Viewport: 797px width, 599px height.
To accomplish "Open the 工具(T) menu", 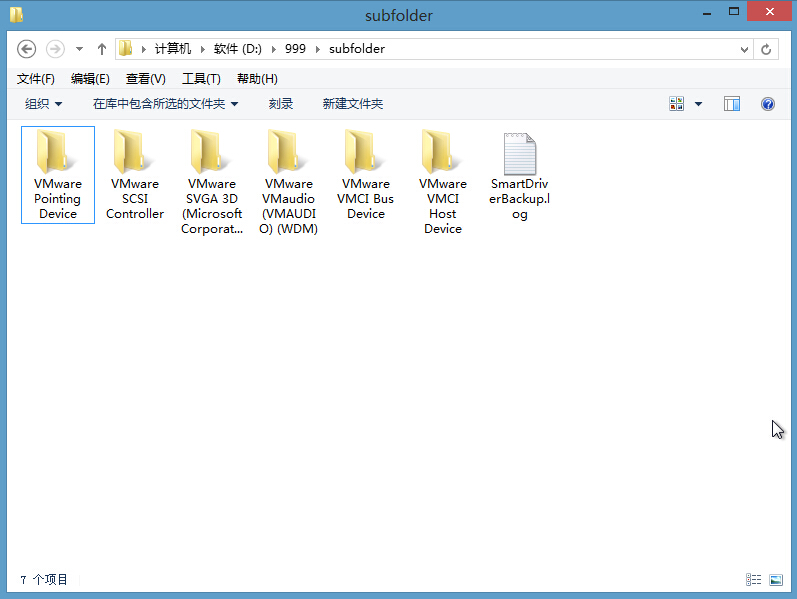I will point(201,79).
